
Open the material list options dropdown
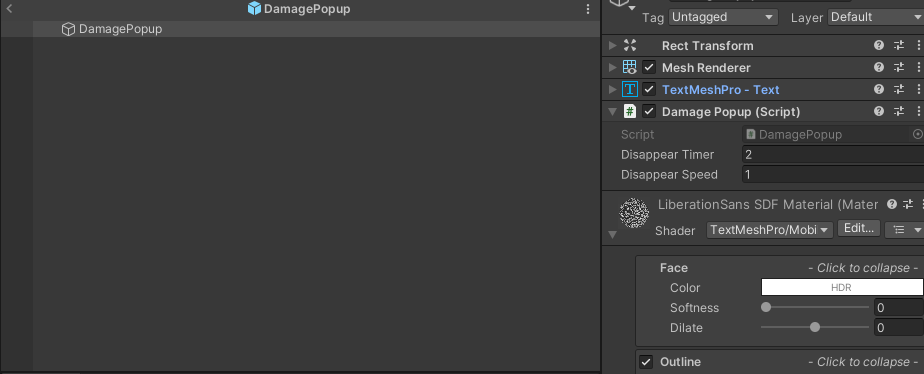tap(904, 230)
